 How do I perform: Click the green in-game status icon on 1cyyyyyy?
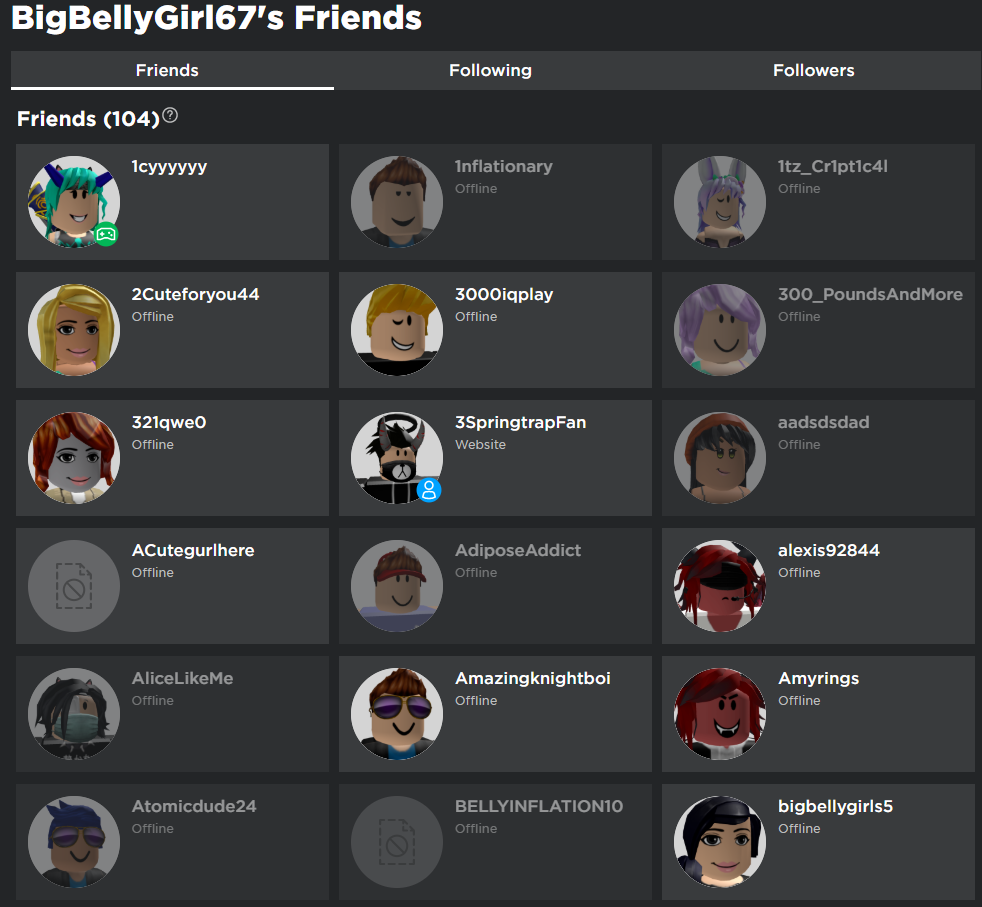[106, 234]
